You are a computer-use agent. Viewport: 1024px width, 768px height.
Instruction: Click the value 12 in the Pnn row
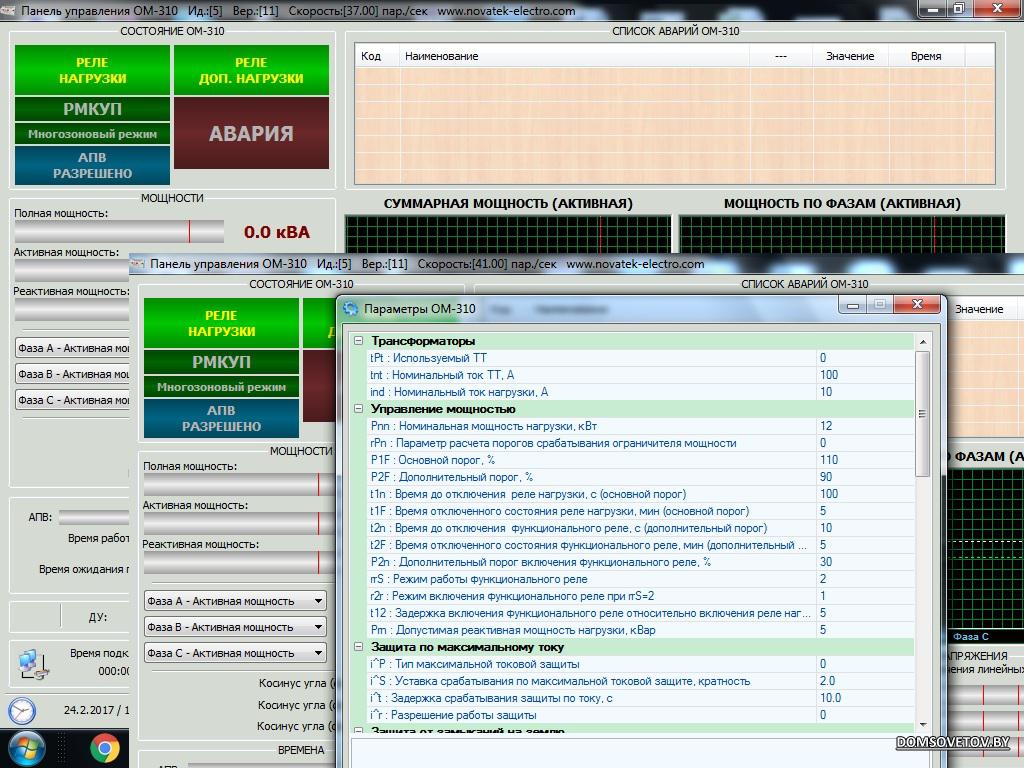826,426
